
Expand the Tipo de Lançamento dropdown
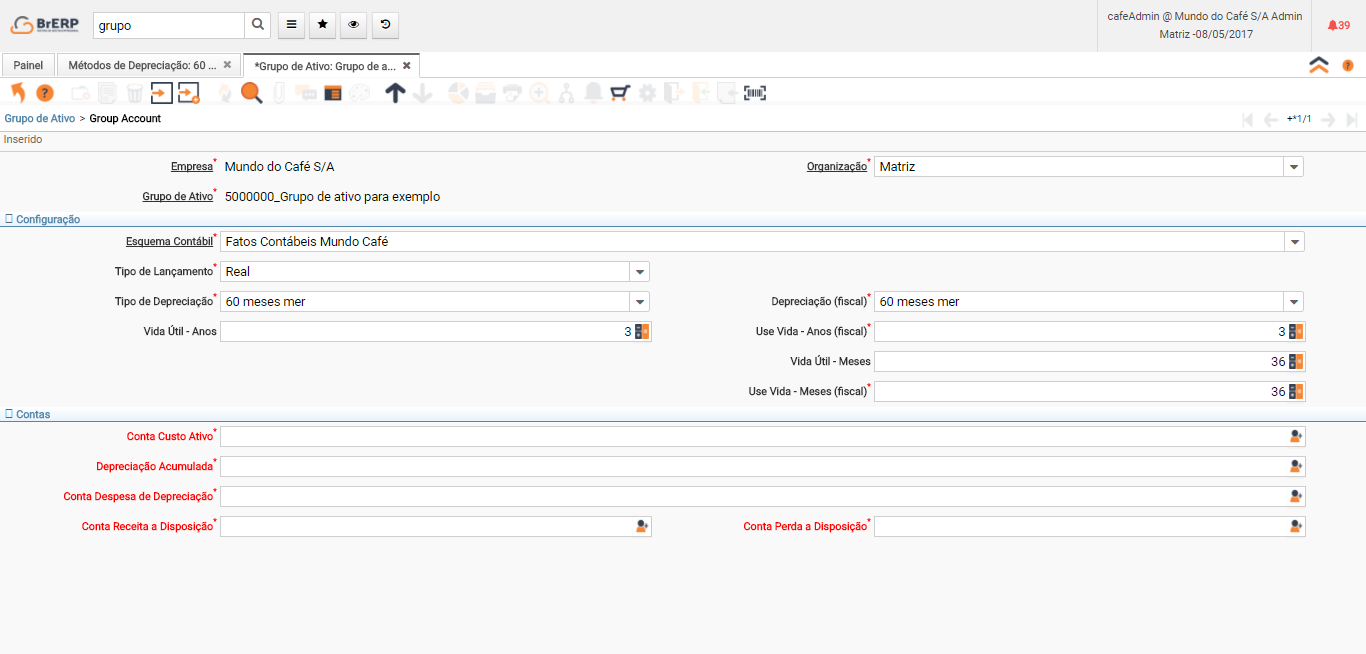tap(640, 272)
